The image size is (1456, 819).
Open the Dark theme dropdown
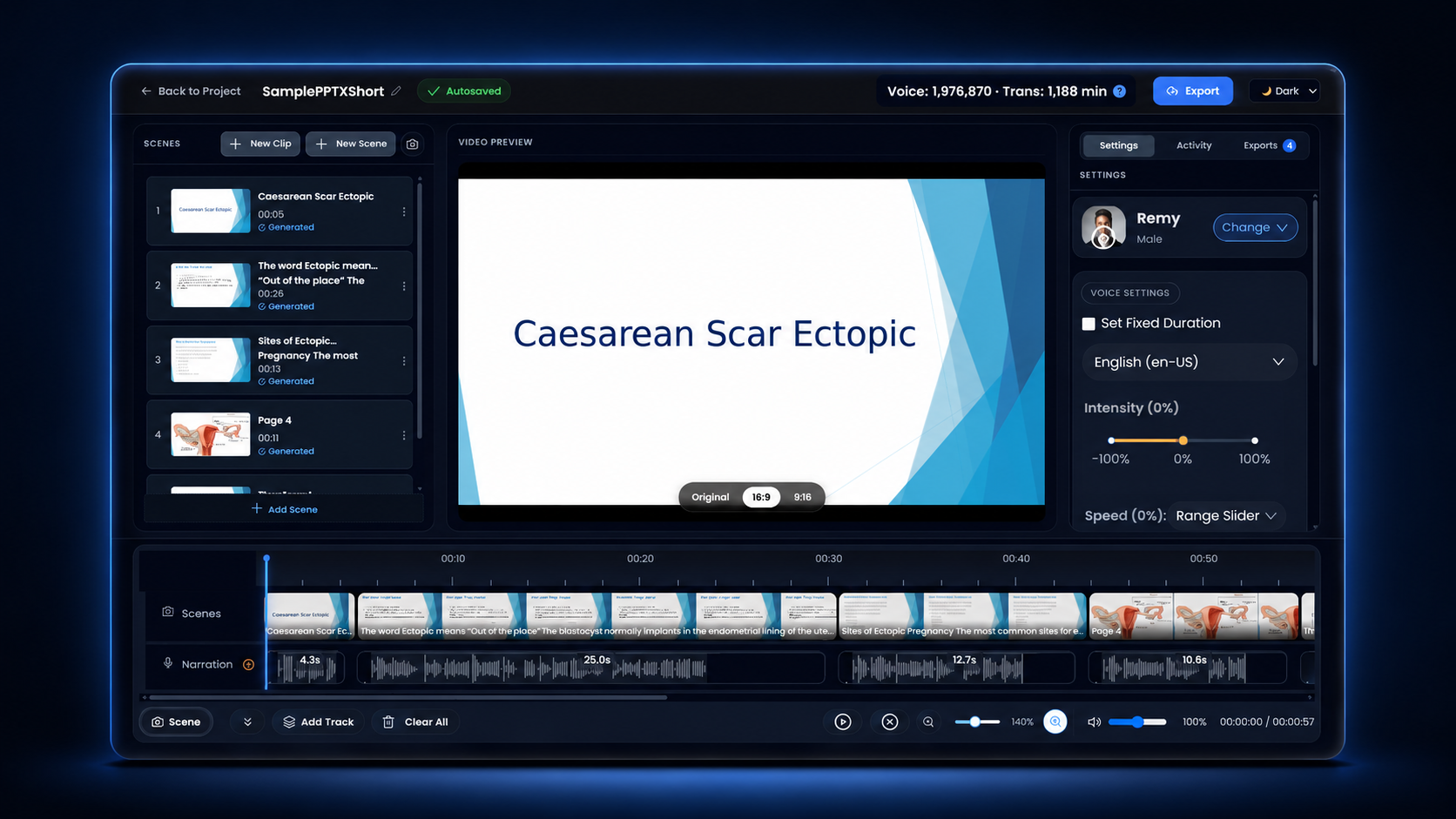point(1285,91)
